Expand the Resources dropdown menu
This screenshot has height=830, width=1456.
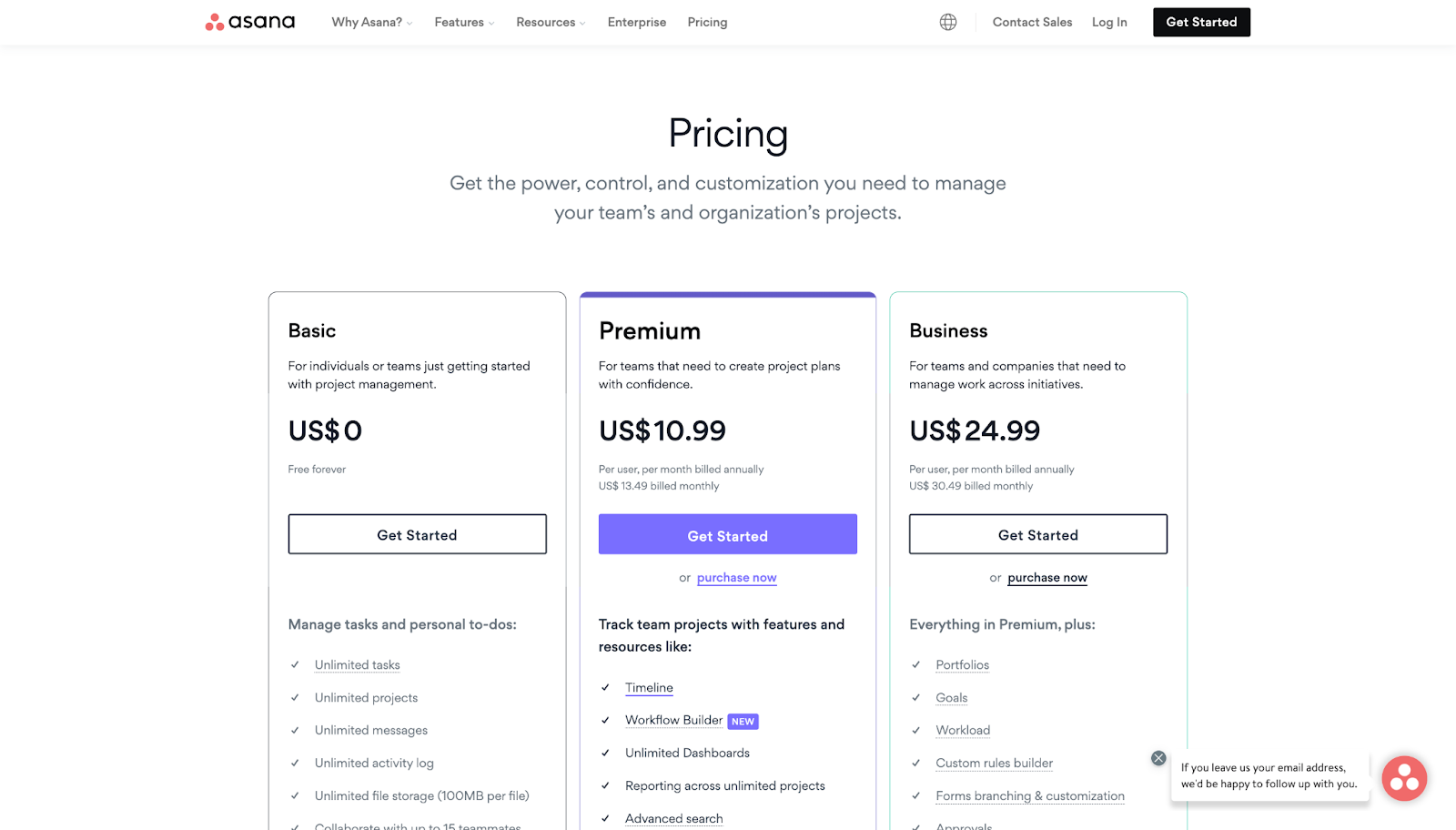pos(551,22)
